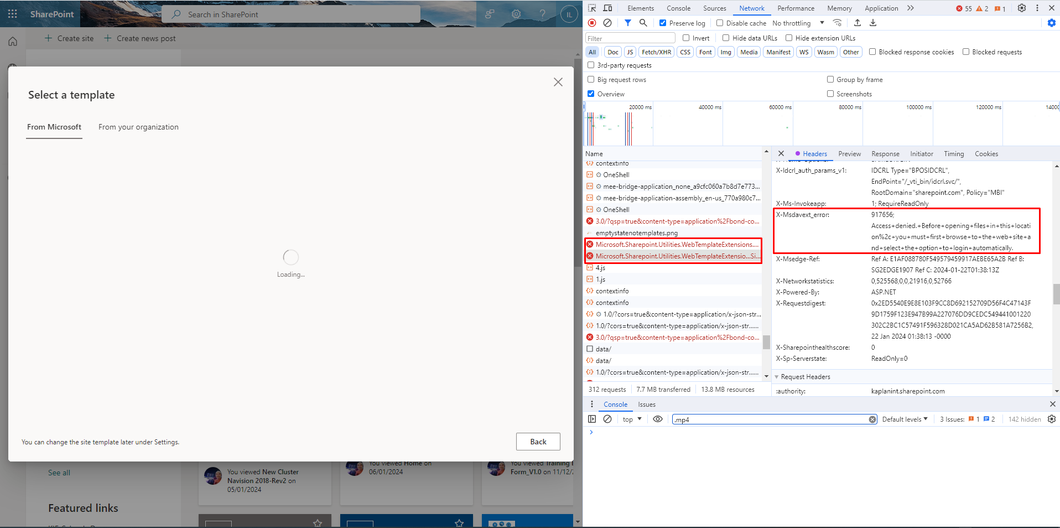Open the Cookies tab of request
This screenshot has width=1060, height=528.
pos(986,153)
